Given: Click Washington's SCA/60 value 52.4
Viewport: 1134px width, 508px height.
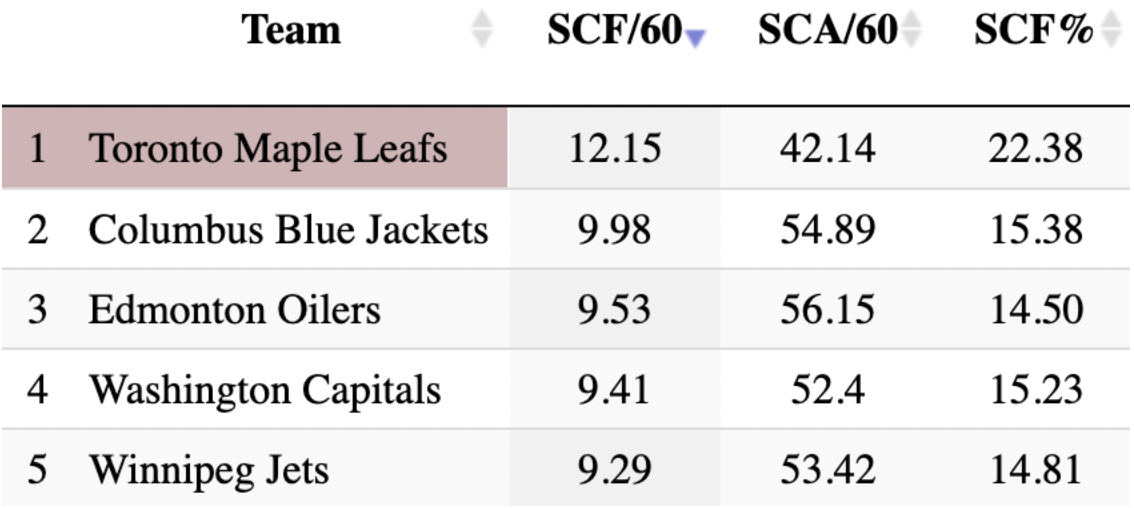Looking at the screenshot, I should [x=827, y=390].
